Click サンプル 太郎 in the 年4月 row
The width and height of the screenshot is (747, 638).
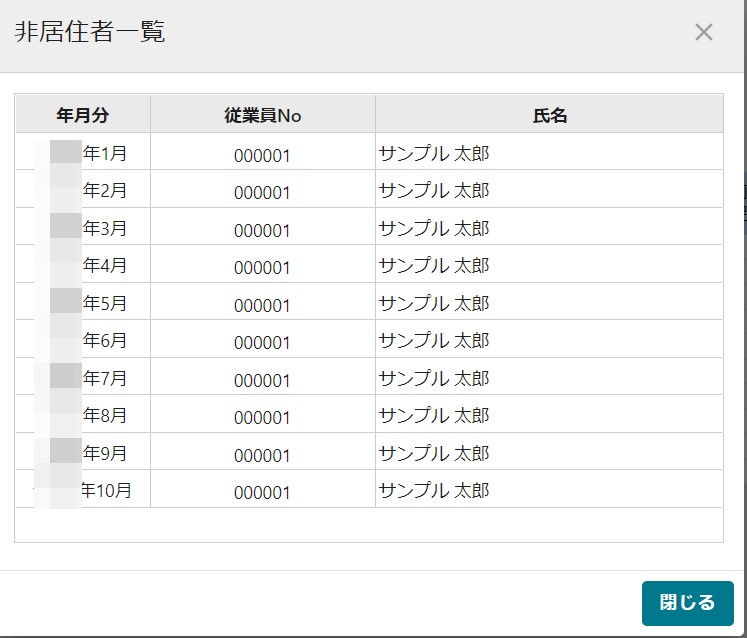434,265
